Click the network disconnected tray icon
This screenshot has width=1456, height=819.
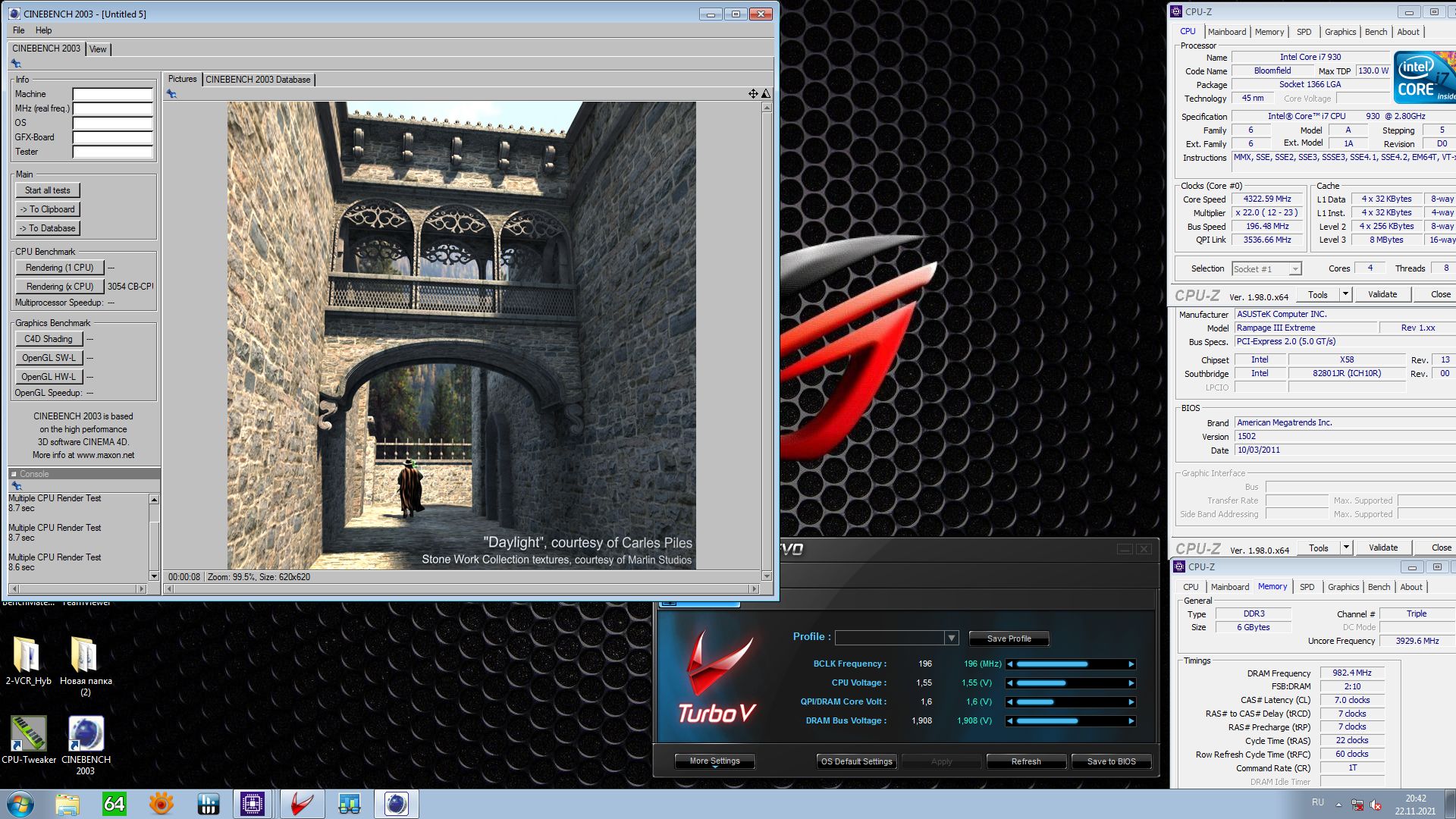pyautogui.click(x=1357, y=805)
